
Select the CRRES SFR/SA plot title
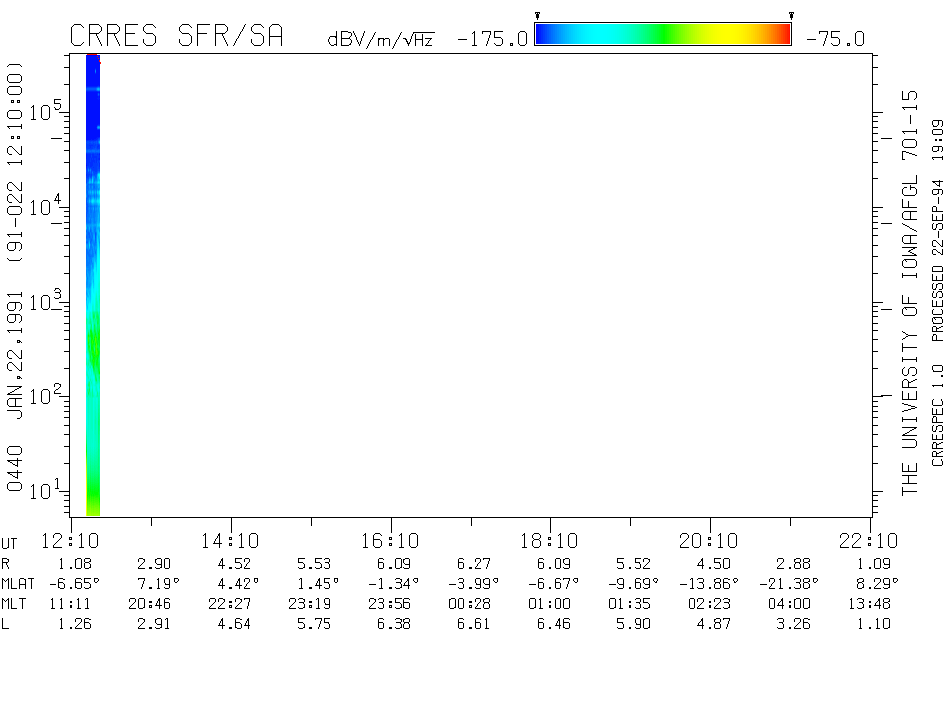pos(176,37)
